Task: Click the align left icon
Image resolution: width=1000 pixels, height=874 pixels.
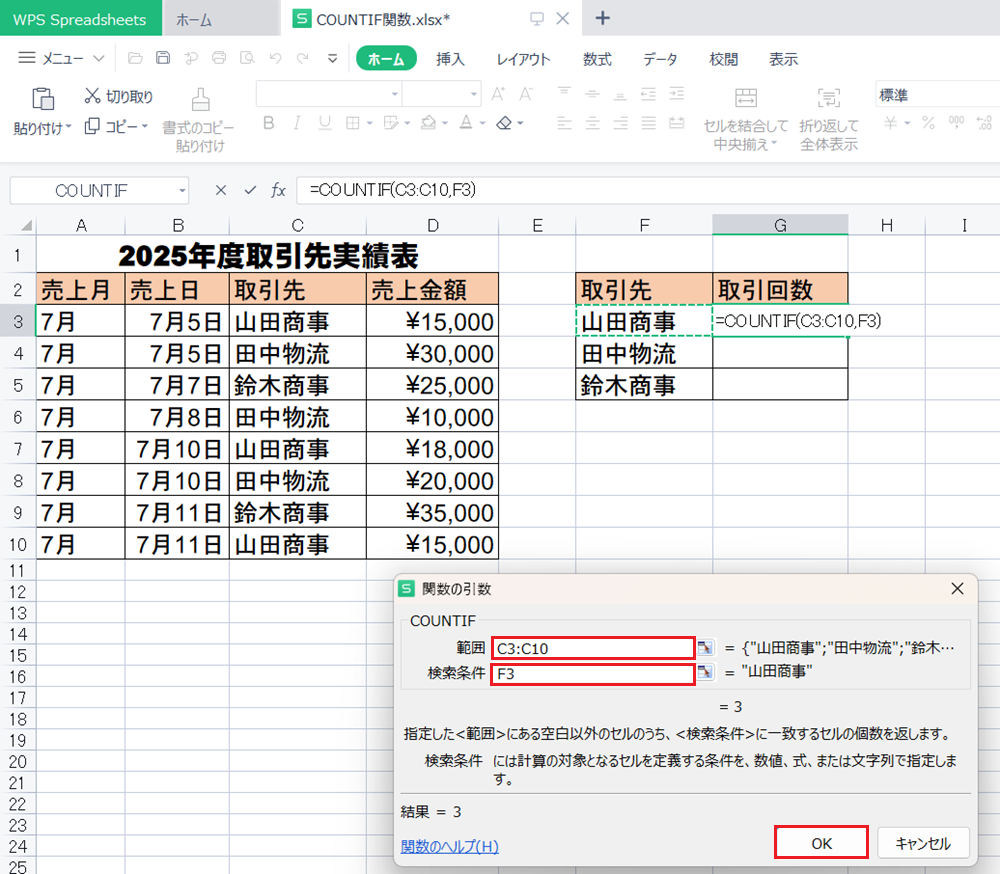Action: coord(564,123)
